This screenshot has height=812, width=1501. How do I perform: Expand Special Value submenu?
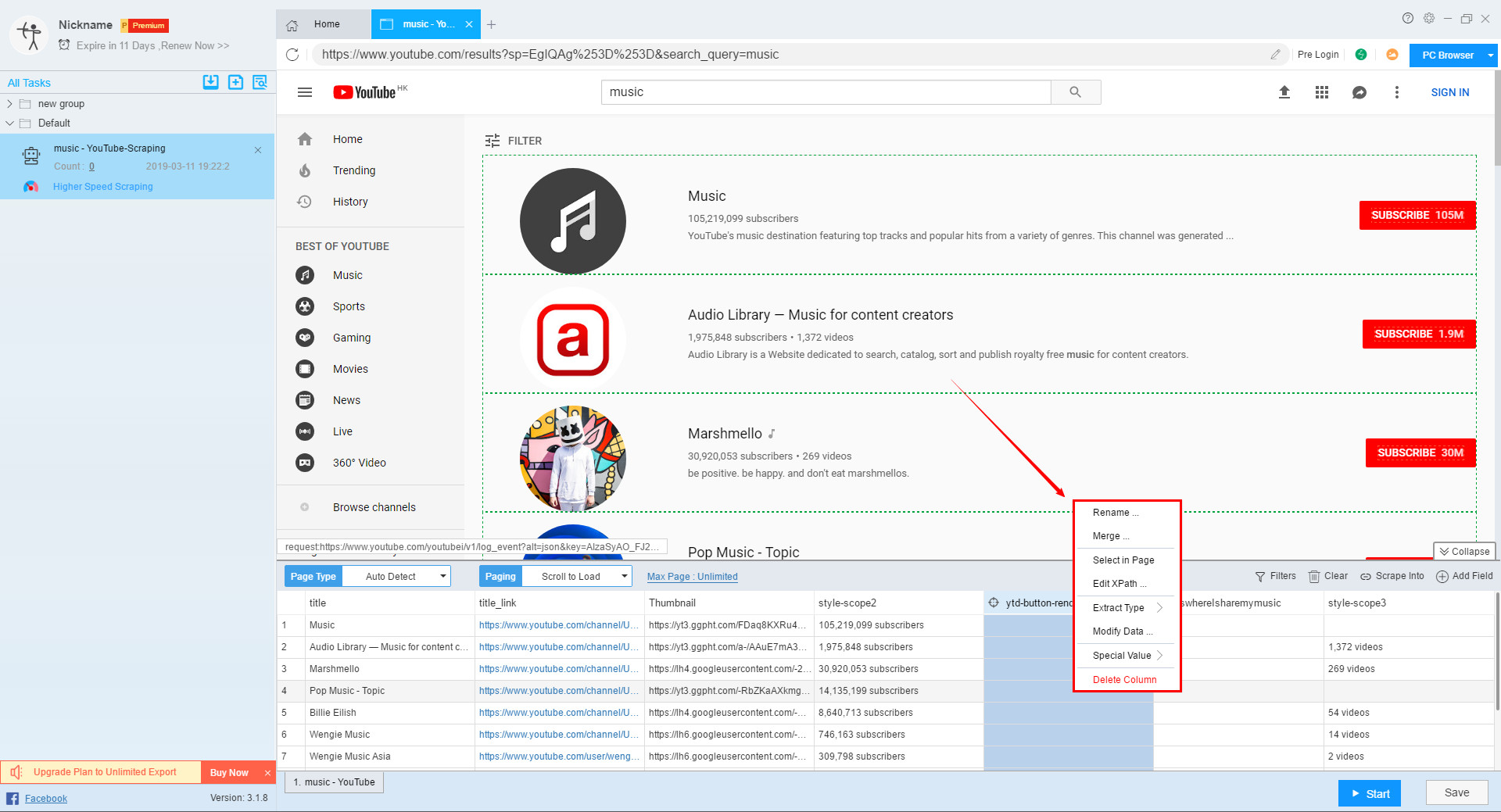pyautogui.click(x=1127, y=656)
